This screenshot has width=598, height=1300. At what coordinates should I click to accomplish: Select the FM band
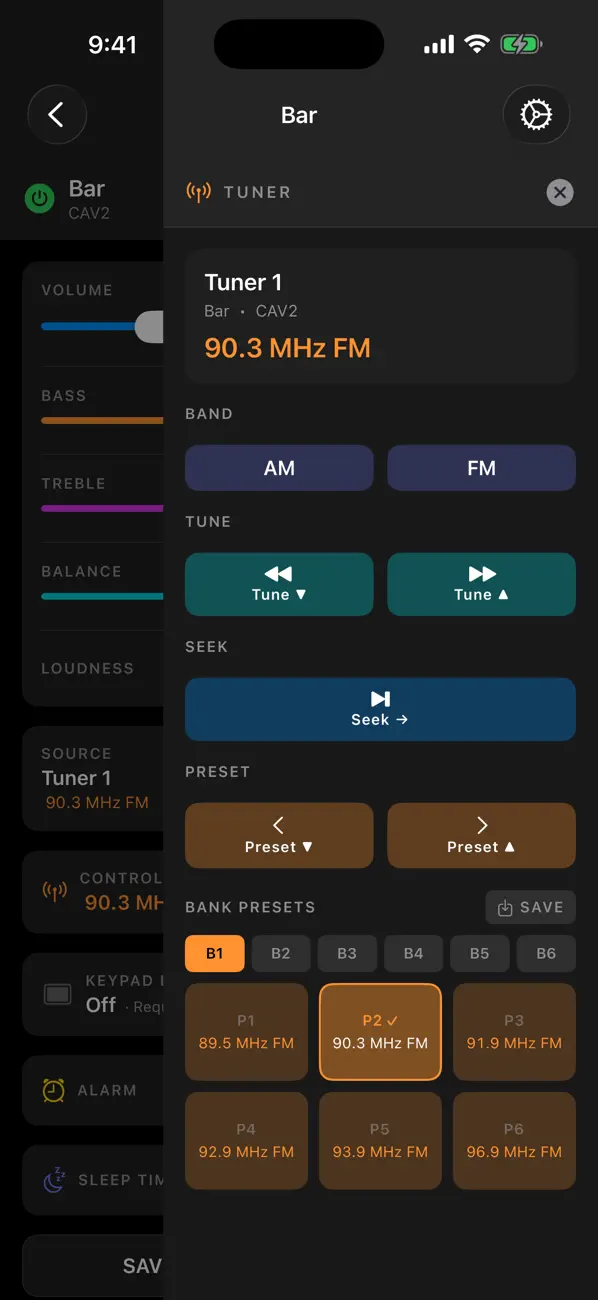coord(481,468)
